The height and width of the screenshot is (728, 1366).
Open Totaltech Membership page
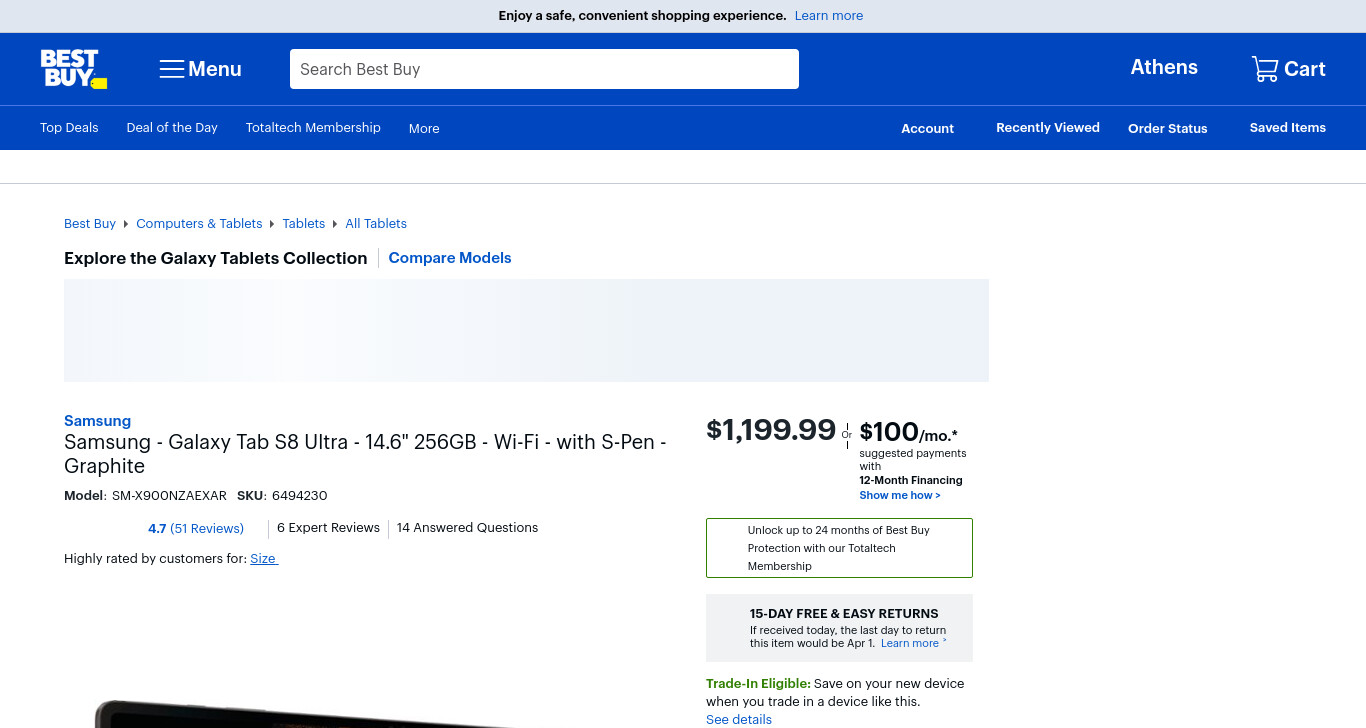click(x=313, y=127)
